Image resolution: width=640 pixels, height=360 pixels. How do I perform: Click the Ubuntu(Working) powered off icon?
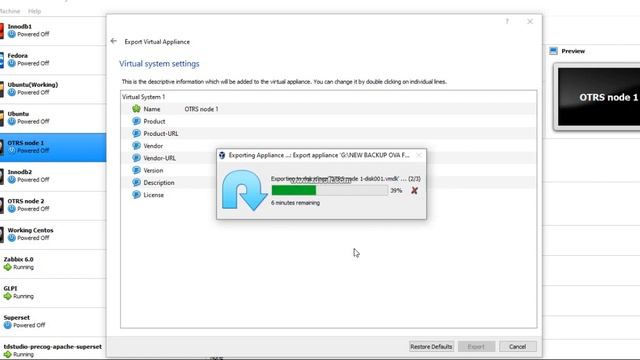[11, 92]
